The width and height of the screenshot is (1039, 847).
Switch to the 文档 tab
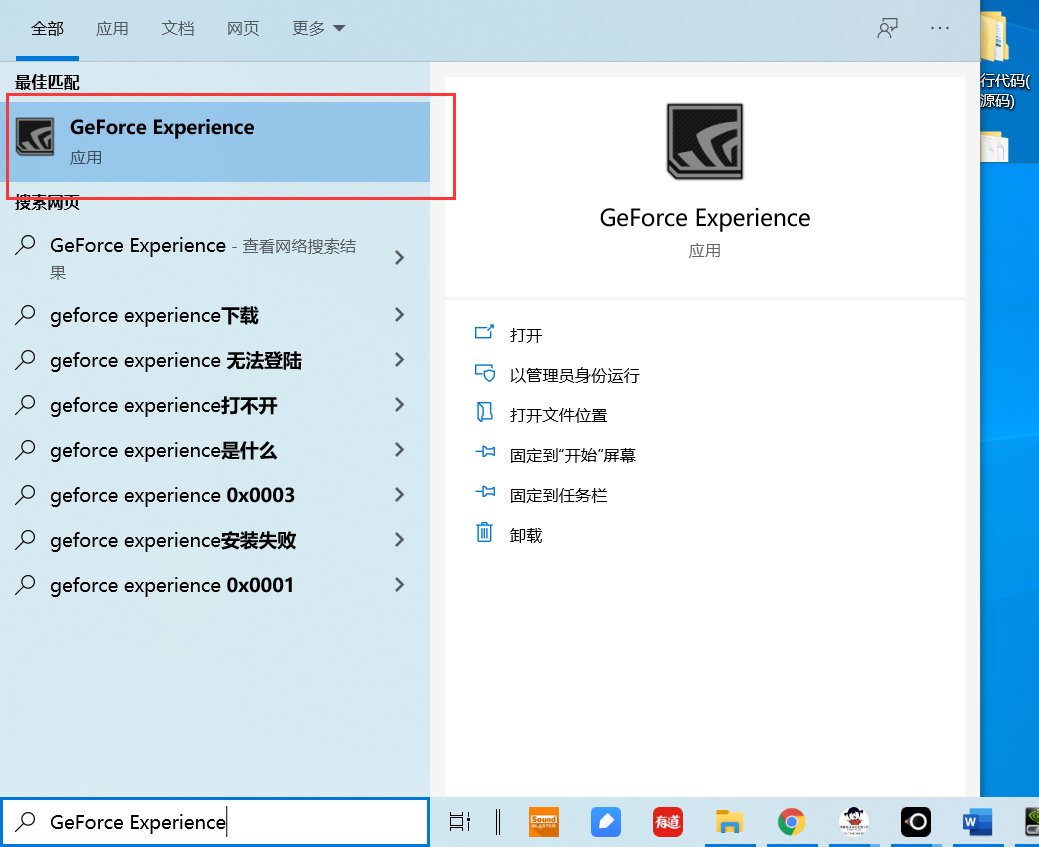[x=178, y=28]
